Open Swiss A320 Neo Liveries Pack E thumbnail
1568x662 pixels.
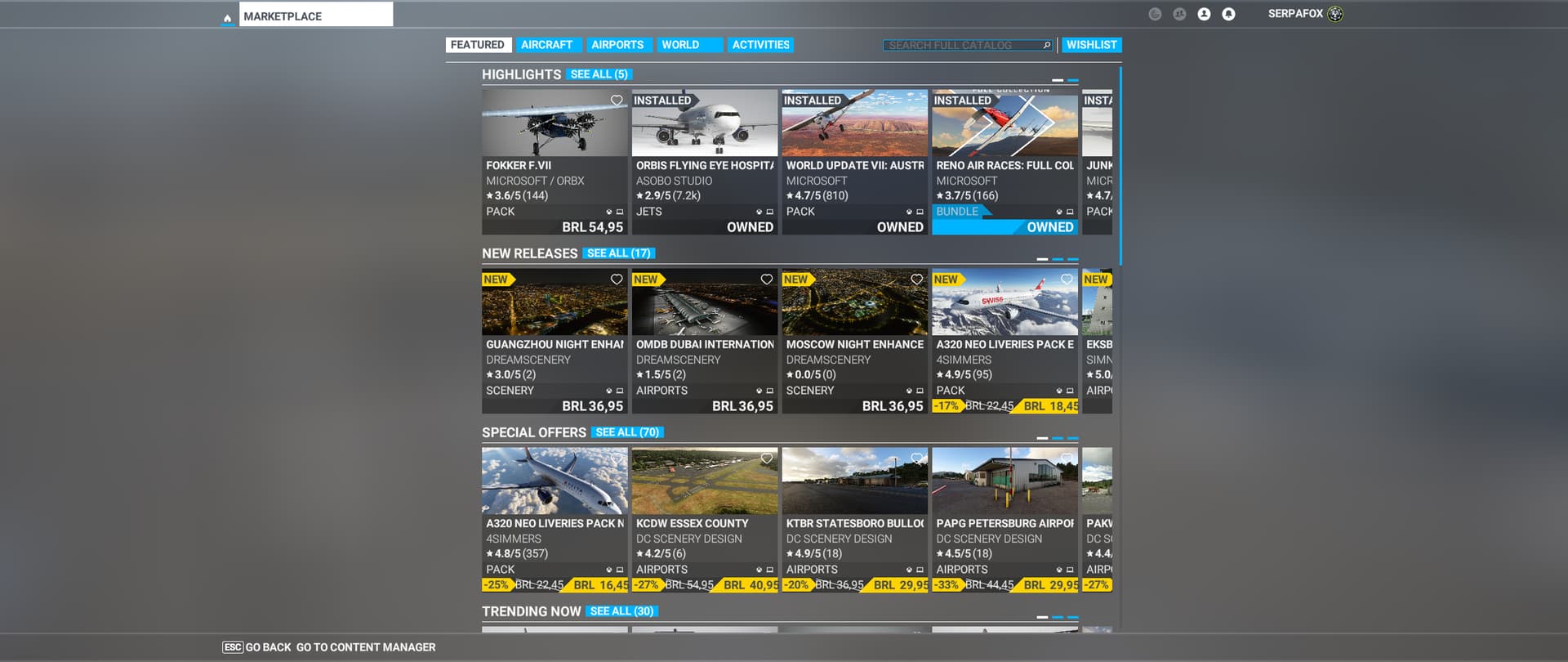(x=1005, y=302)
